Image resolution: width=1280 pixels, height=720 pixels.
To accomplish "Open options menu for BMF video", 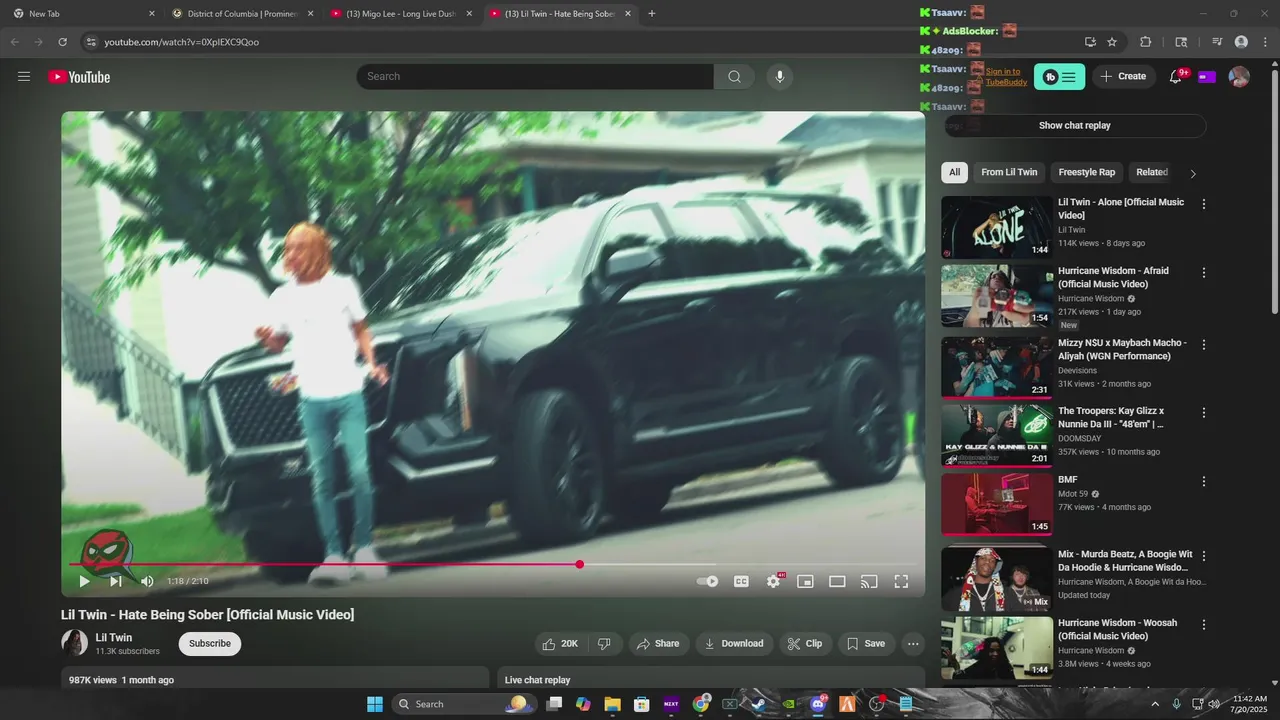I will (x=1204, y=481).
